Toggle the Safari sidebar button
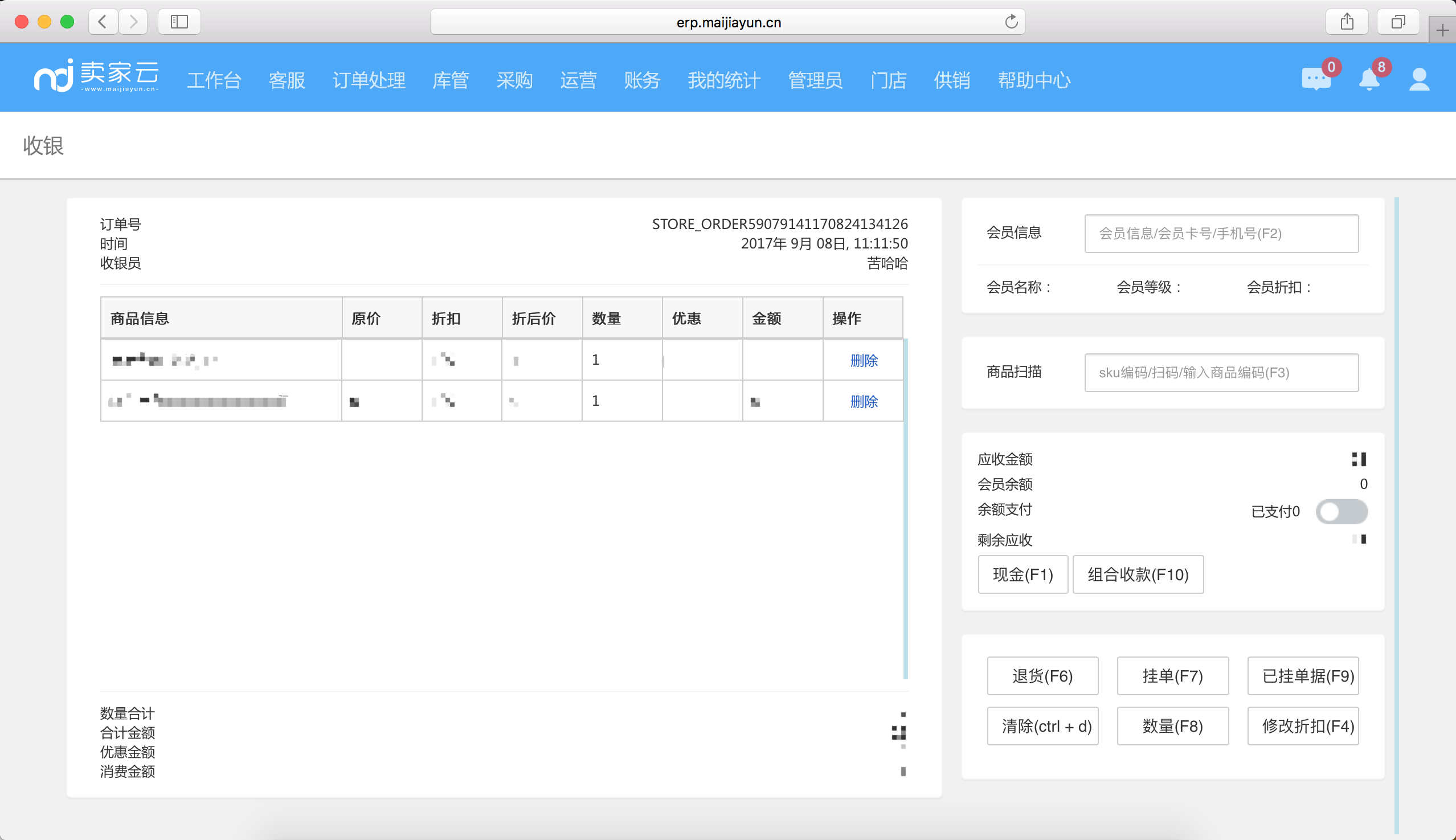The height and width of the screenshot is (840, 1456). [x=179, y=22]
